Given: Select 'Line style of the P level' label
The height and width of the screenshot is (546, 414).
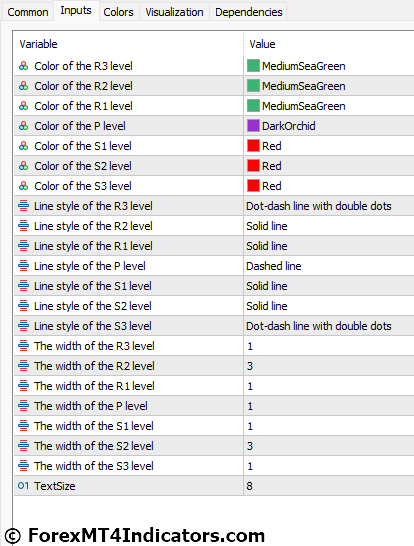Looking at the screenshot, I should [x=89, y=266].
